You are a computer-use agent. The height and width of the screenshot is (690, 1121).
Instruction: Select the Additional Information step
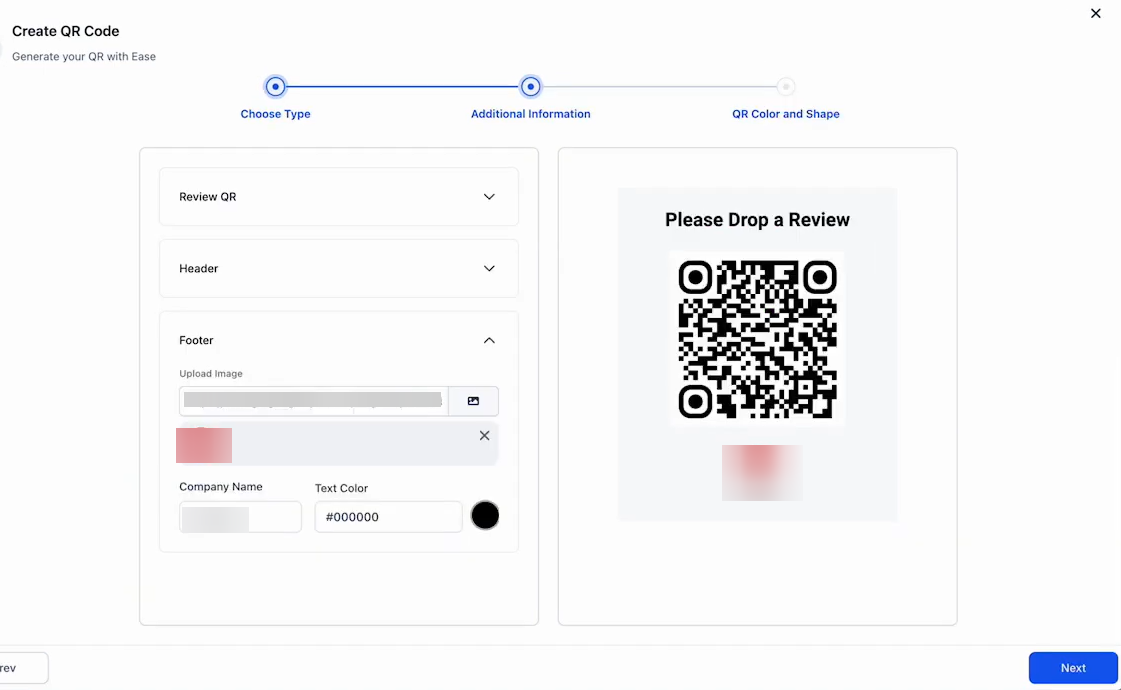(x=530, y=114)
